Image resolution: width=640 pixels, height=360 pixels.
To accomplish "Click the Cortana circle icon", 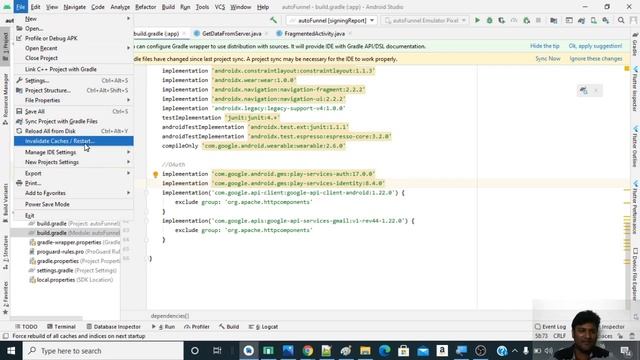I will [x=195, y=351].
